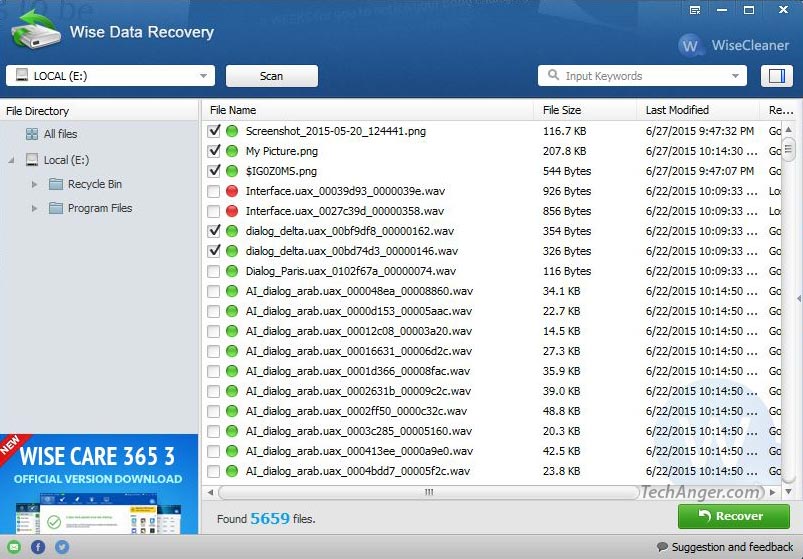Toggle the preview panel layout icon
The image size is (803, 559).
tap(776, 76)
